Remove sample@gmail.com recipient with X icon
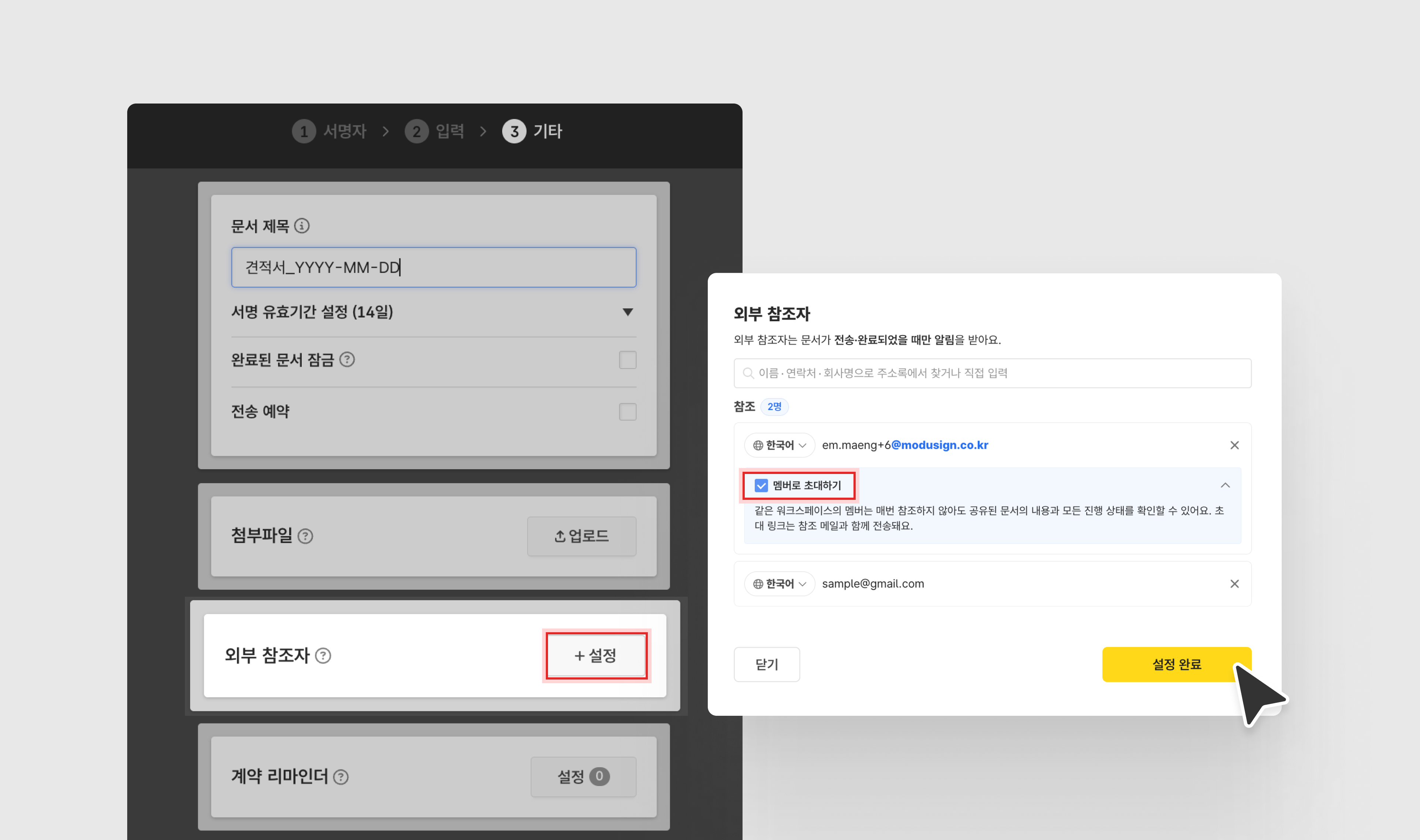The width and height of the screenshot is (1420, 840). [1234, 583]
